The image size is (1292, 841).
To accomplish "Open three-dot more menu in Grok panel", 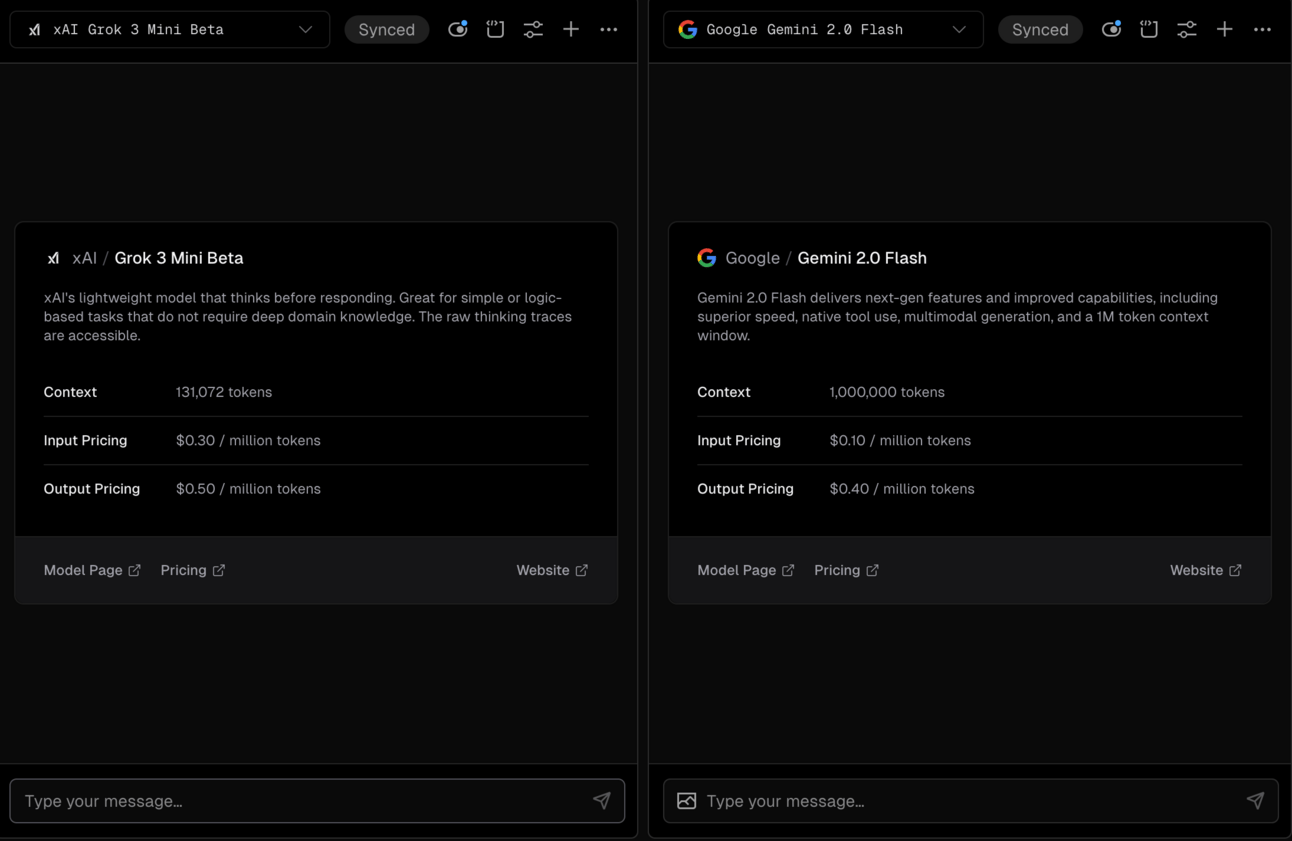I will point(609,30).
